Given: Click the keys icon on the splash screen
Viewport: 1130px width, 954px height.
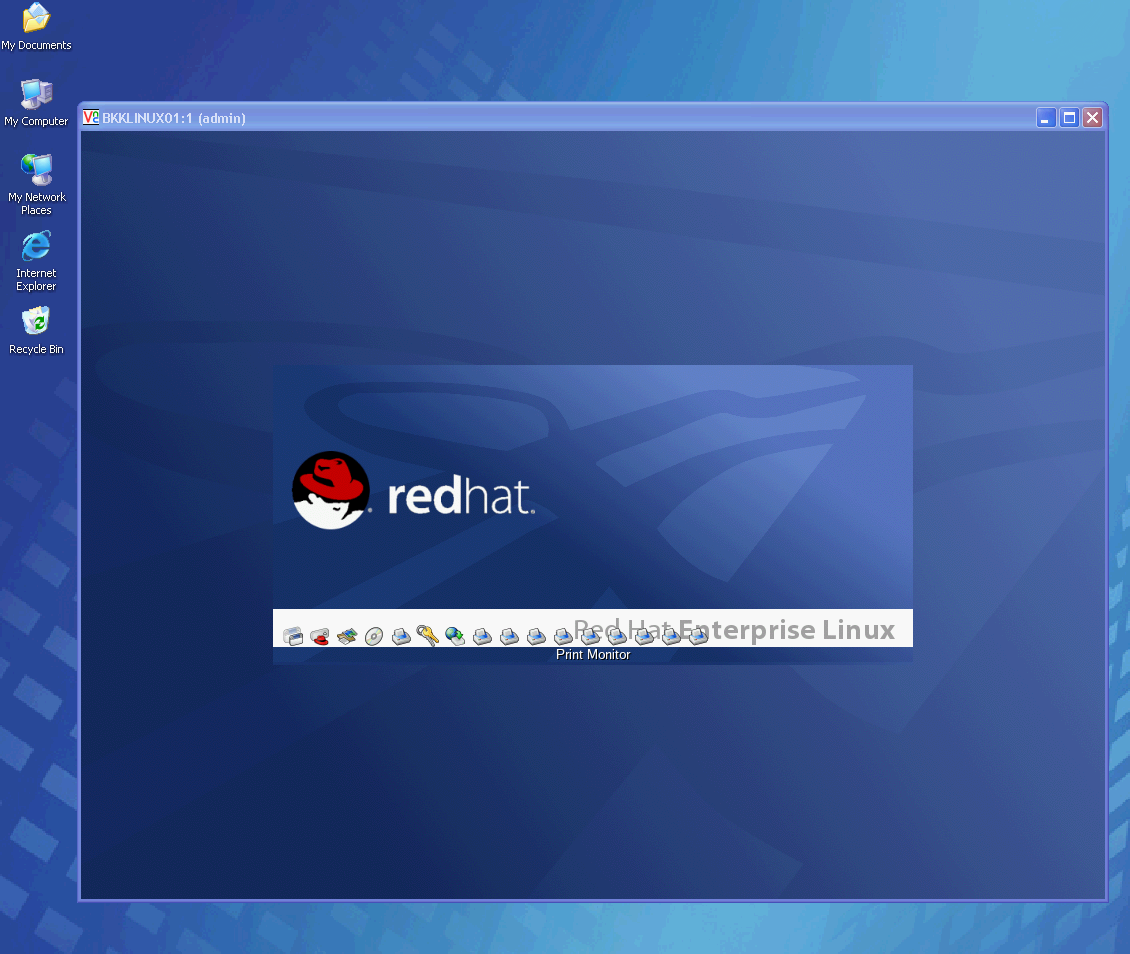Looking at the screenshot, I should [427, 636].
